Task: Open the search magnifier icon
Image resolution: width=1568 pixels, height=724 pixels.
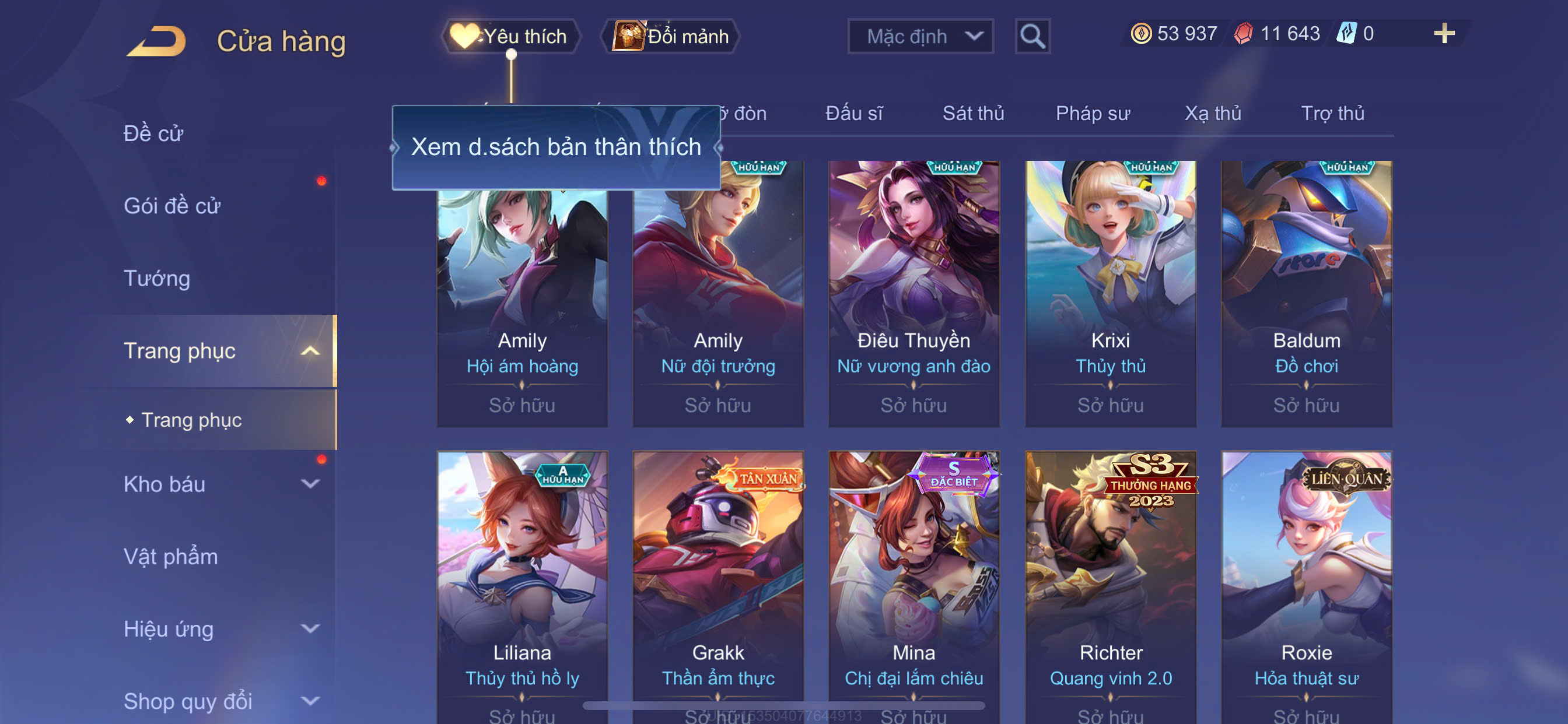Action: 1032,37
